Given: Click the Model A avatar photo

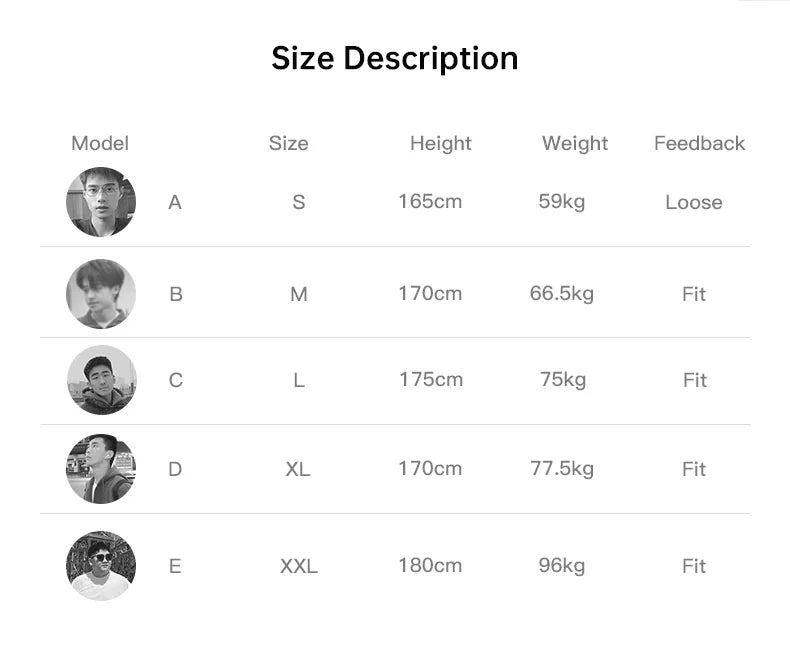Looking at the screenshot, I should point(101,202).
